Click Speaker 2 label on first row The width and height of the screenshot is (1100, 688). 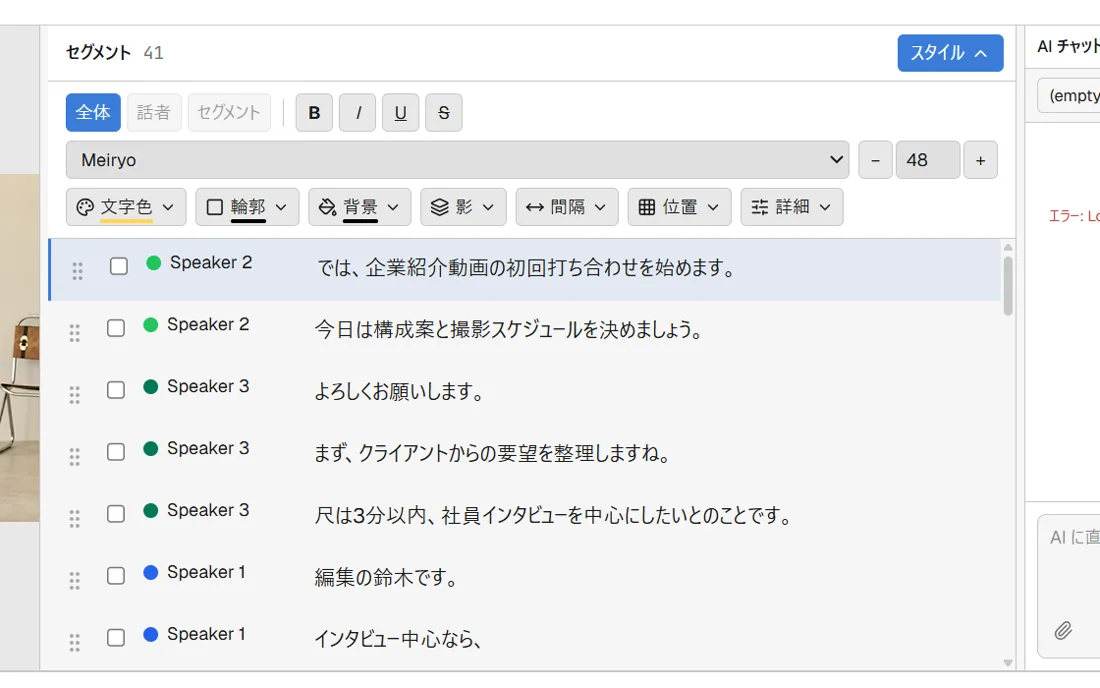(x=210, y=262)
